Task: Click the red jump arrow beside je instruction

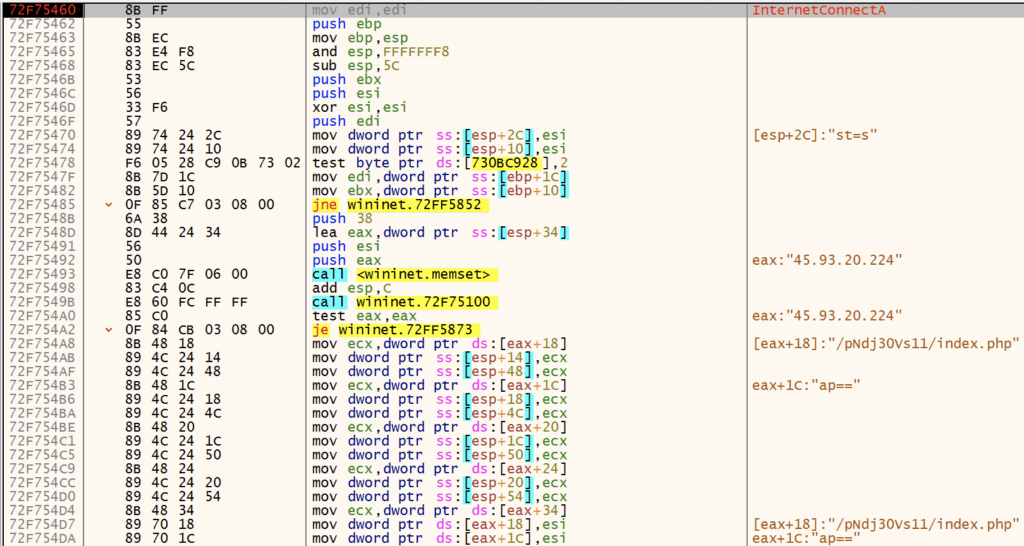Action: pos(108,329)
